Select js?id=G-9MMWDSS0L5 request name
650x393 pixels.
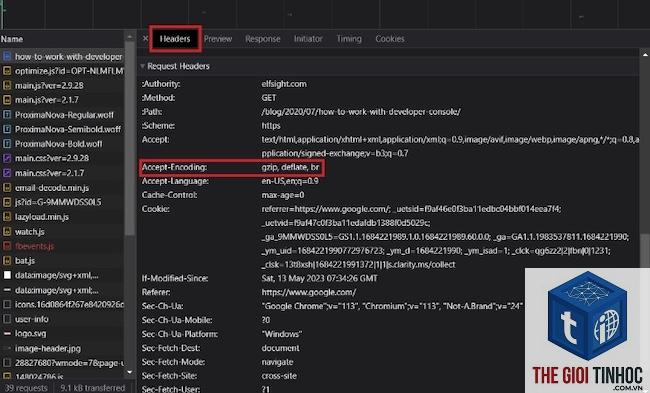(58, 202)
